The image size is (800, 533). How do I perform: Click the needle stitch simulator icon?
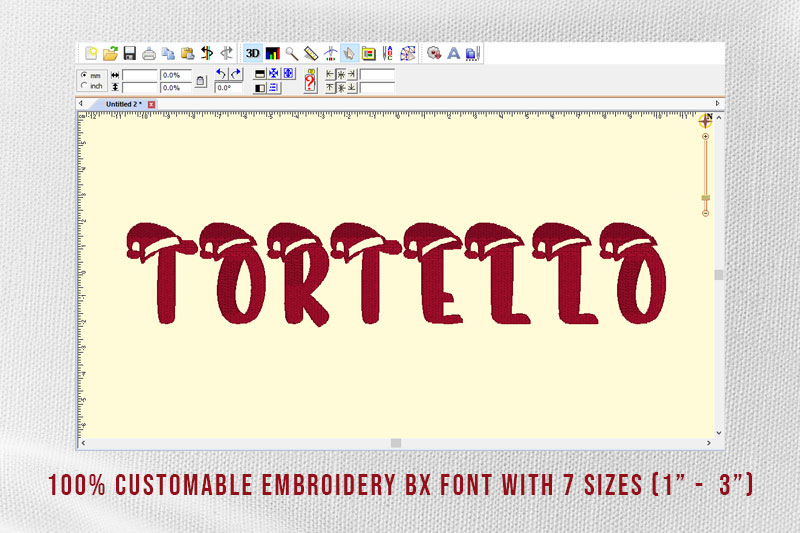click(x=330, y=53)
